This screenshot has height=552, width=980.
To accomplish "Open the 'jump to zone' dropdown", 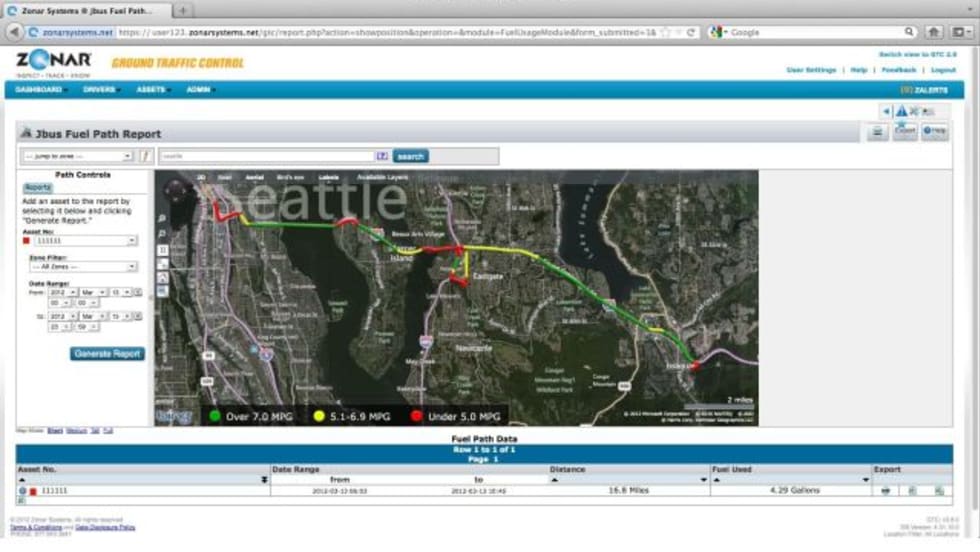I will coord(77,156).
